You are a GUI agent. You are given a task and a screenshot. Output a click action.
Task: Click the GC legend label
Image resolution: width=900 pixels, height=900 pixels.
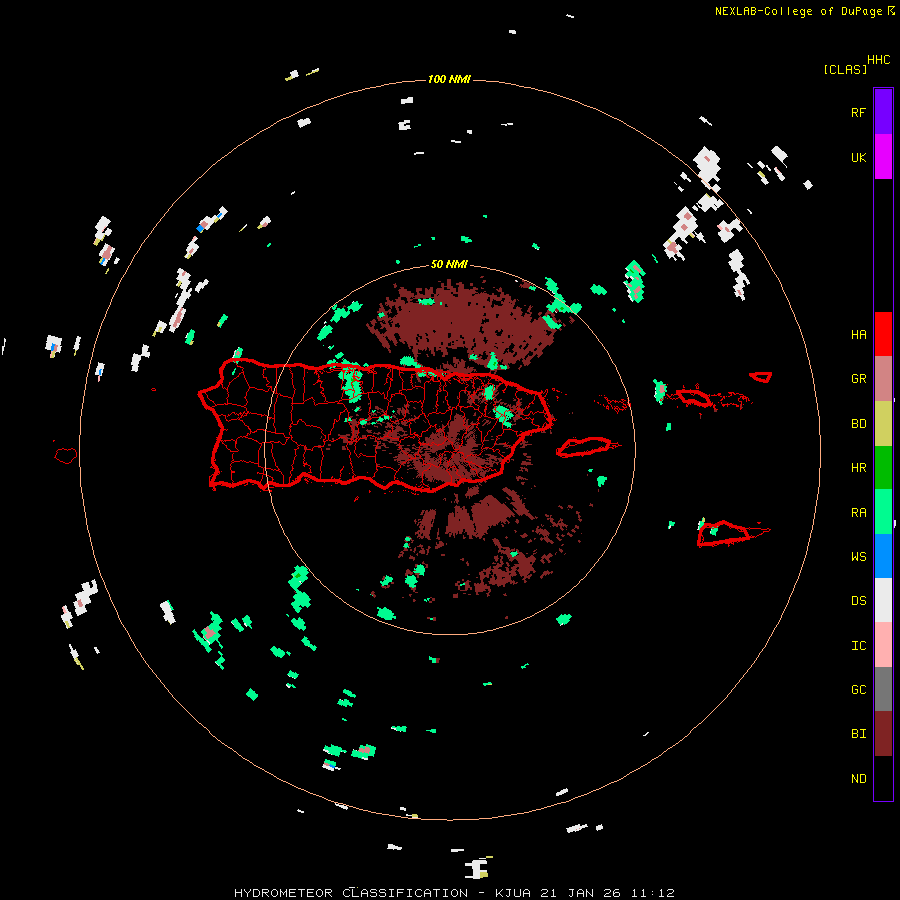[x=858, y=689]
